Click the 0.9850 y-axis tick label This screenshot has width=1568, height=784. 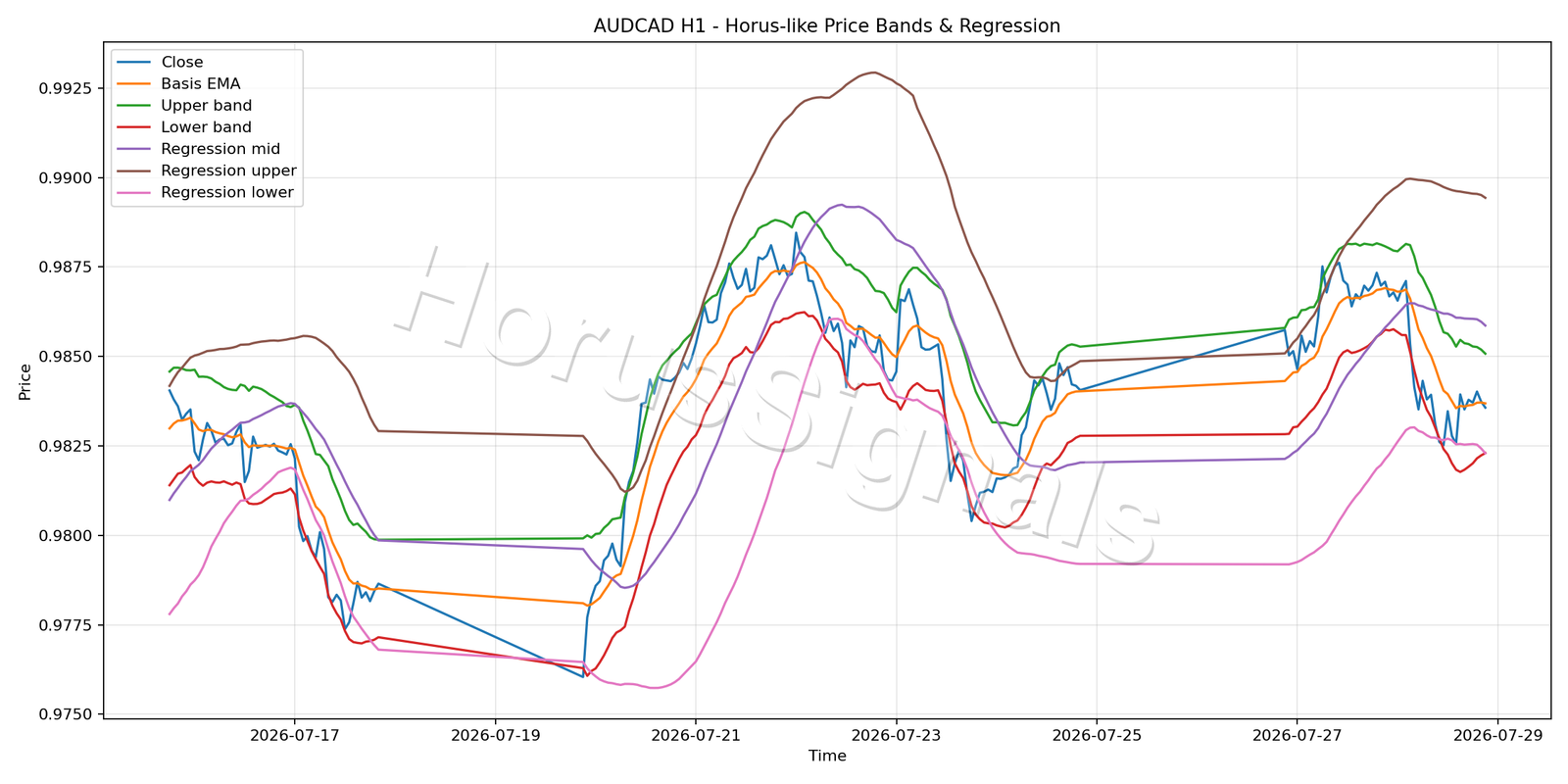tap(66, 357)
